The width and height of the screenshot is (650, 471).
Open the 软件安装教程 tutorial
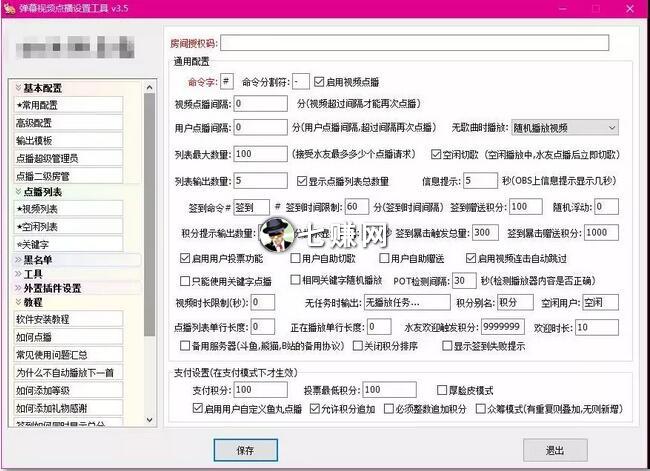coord(68,319)
